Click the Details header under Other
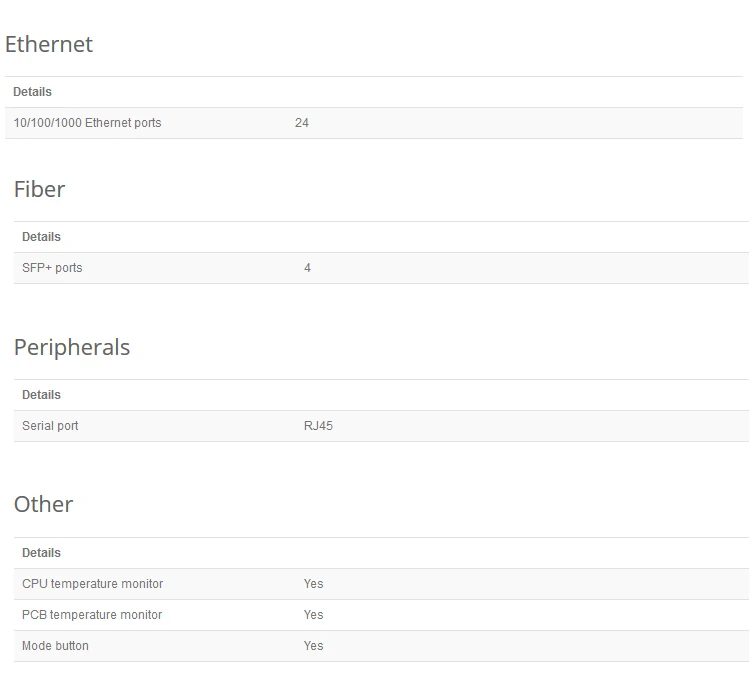 click(42, 553)
